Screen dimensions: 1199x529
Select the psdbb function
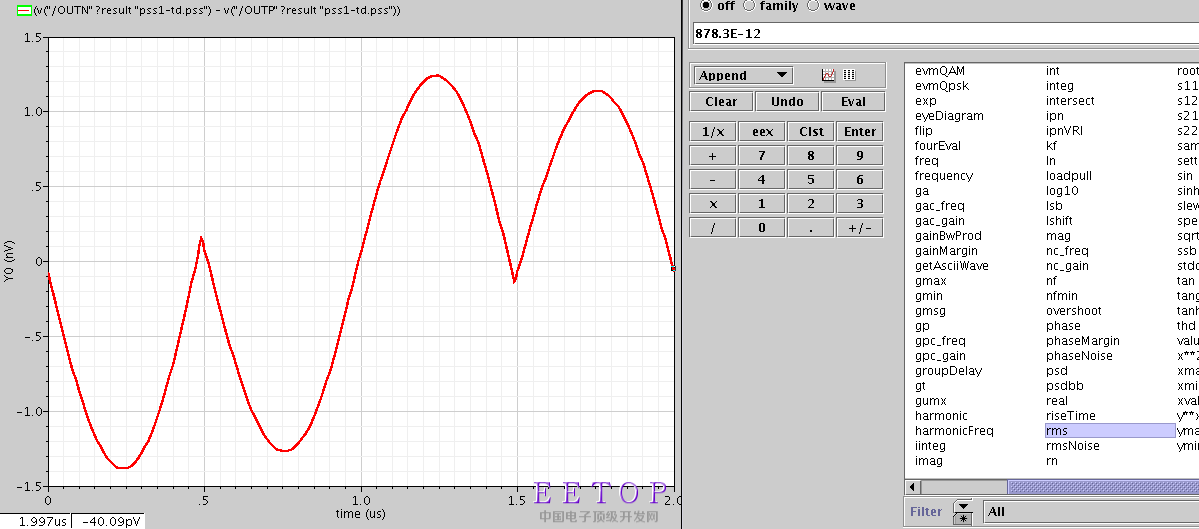pyautogui.click(x=1064, y=386)
